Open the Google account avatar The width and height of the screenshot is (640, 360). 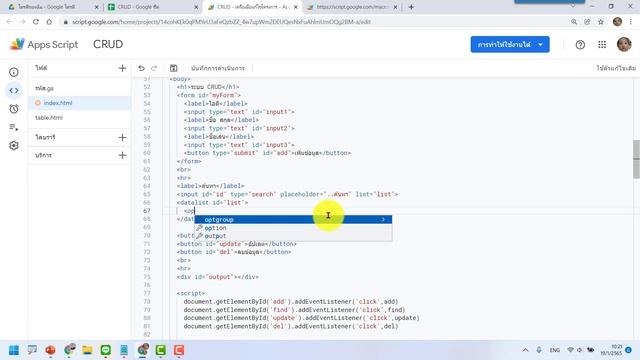click(624, 44)
